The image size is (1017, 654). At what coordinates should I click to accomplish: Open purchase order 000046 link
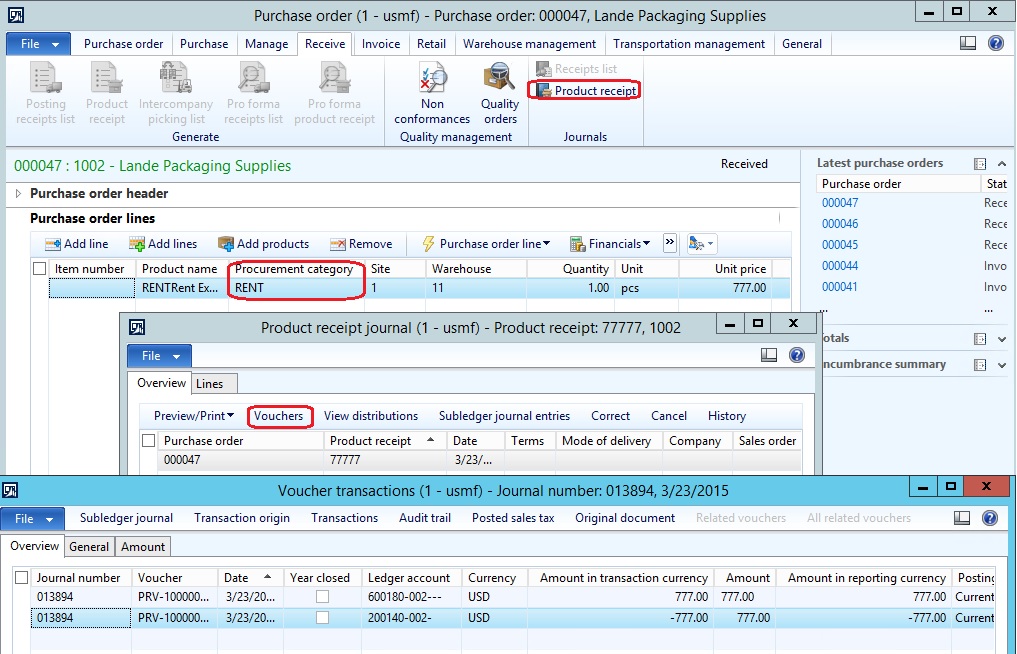pos(840,224)
